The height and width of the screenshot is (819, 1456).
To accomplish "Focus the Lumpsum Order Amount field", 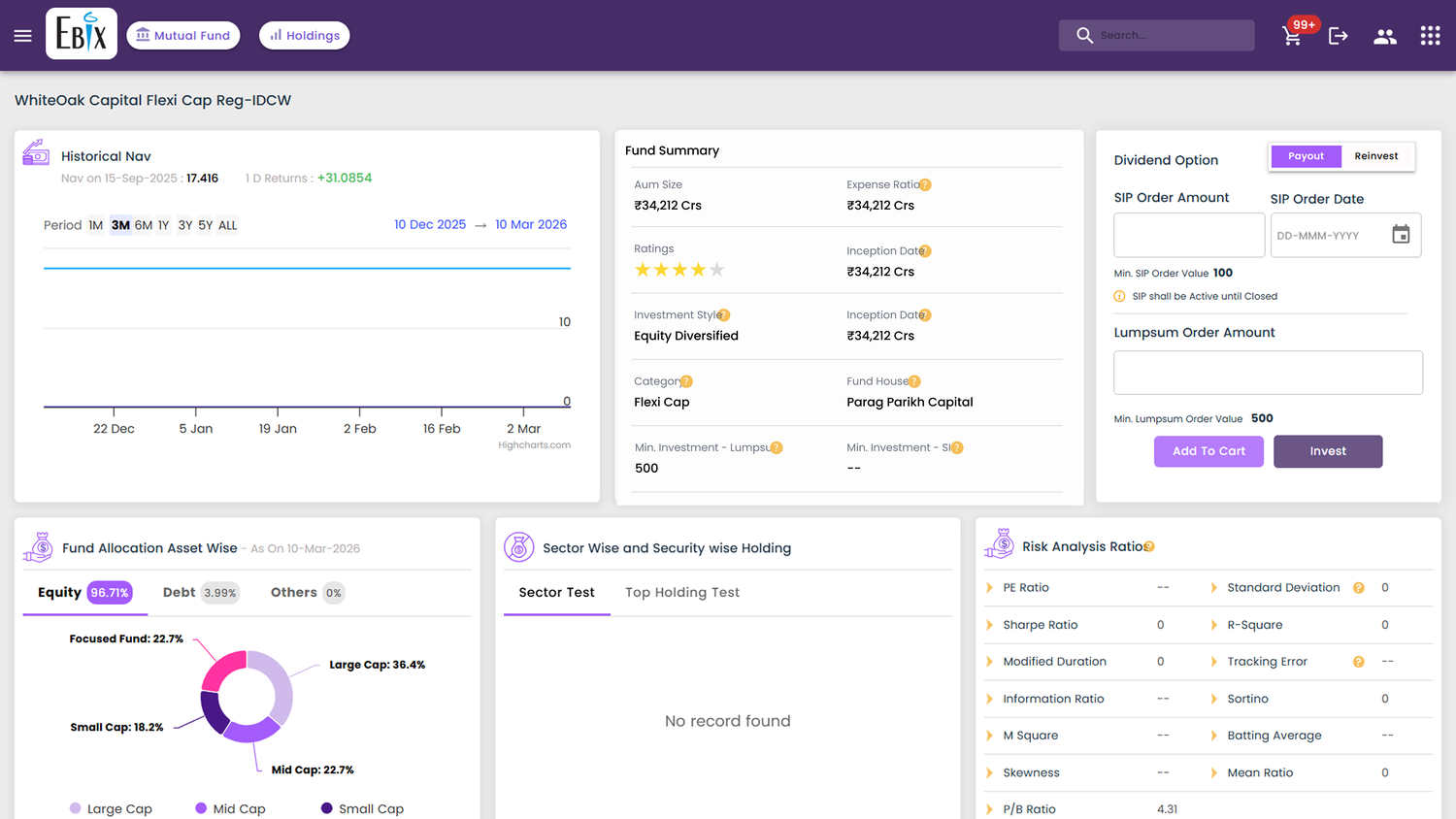I will click(x=1268, y=373).
